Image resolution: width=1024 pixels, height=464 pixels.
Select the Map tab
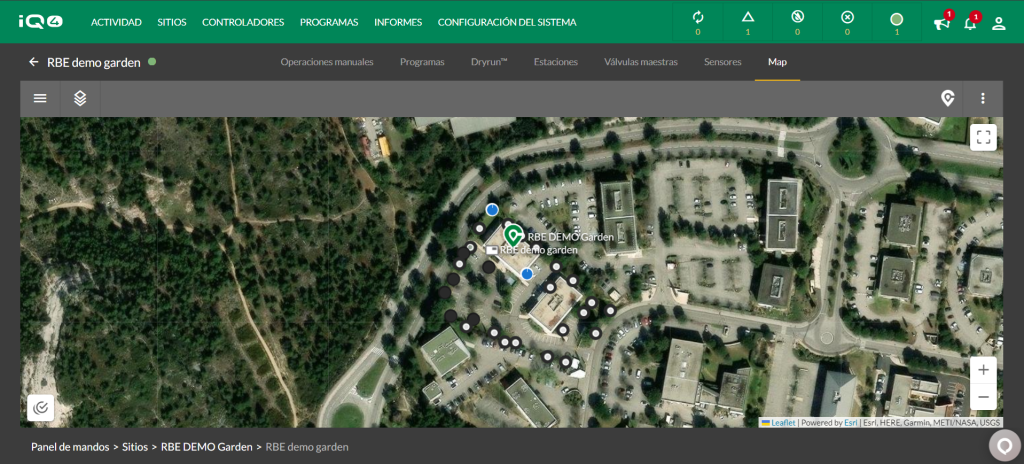(x=777, y=62)
